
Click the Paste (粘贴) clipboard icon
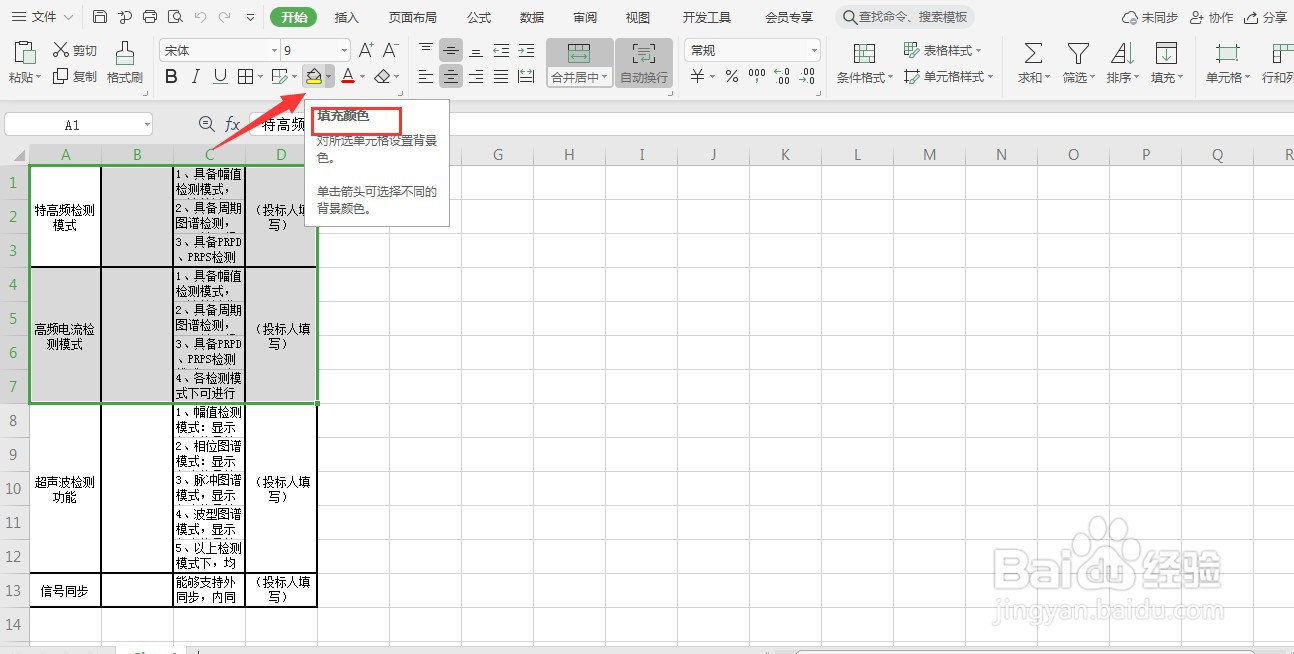point(26,54)
